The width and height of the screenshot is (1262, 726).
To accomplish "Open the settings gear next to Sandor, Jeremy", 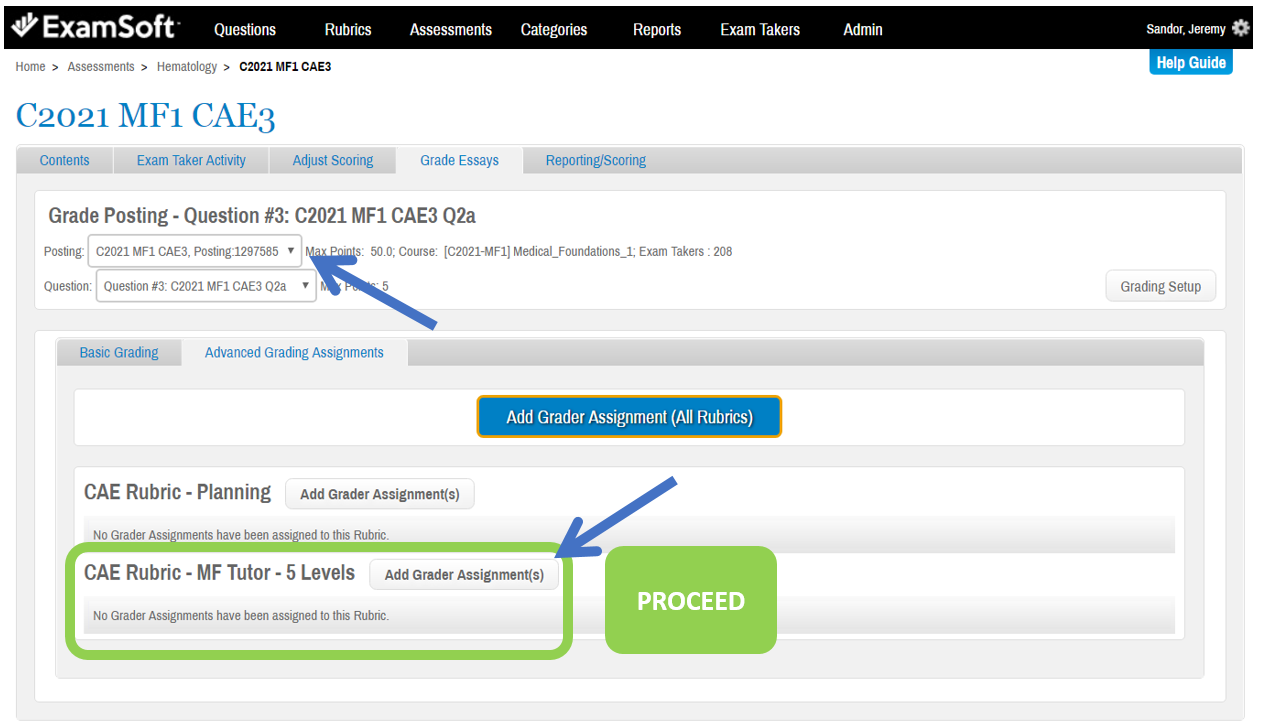I will [1240, 28].
